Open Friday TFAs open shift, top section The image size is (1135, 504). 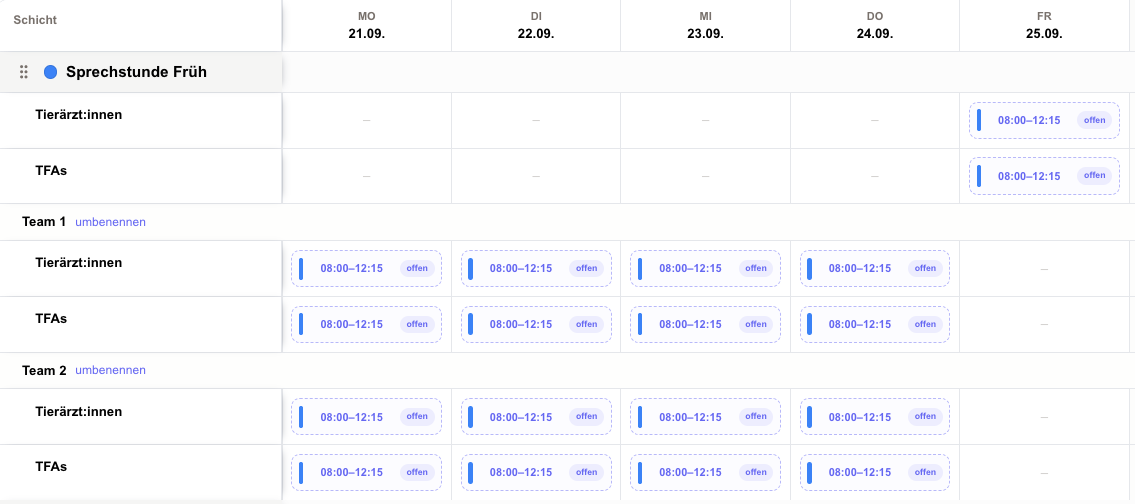[x=1044, y=176]
